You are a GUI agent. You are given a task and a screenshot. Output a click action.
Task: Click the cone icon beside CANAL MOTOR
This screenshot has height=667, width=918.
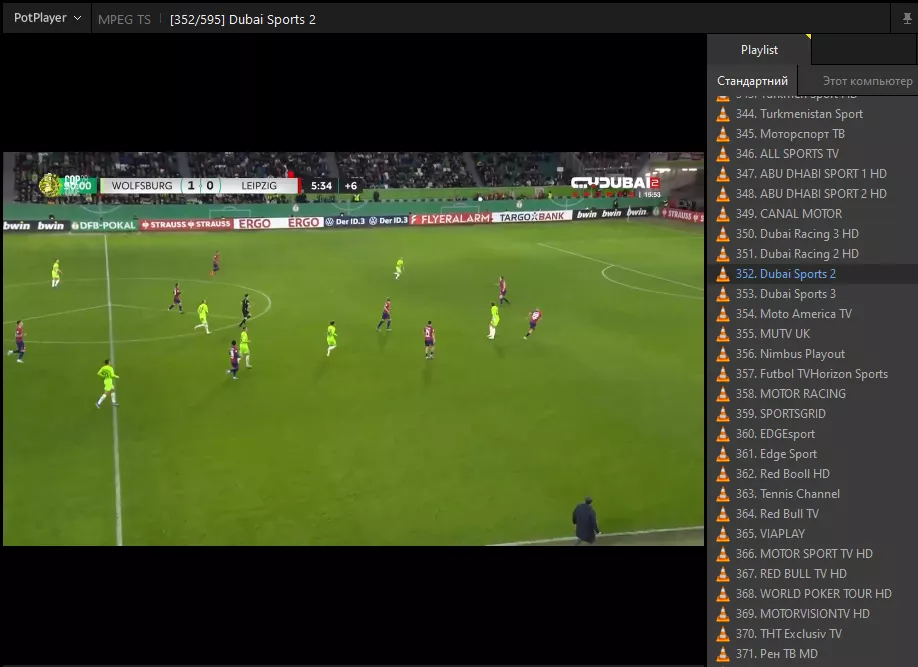(723, 214)
